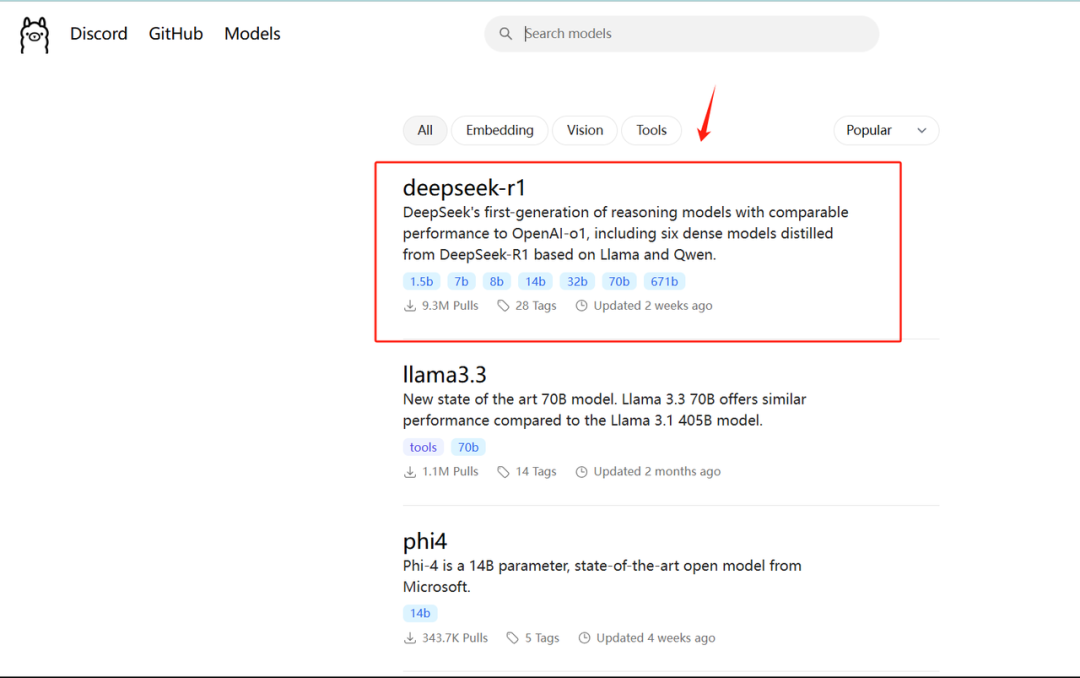Click the phi4 14b size tag
Image resolution: width=1080 pixels, height=678 pixels.
tap(420, 613)
